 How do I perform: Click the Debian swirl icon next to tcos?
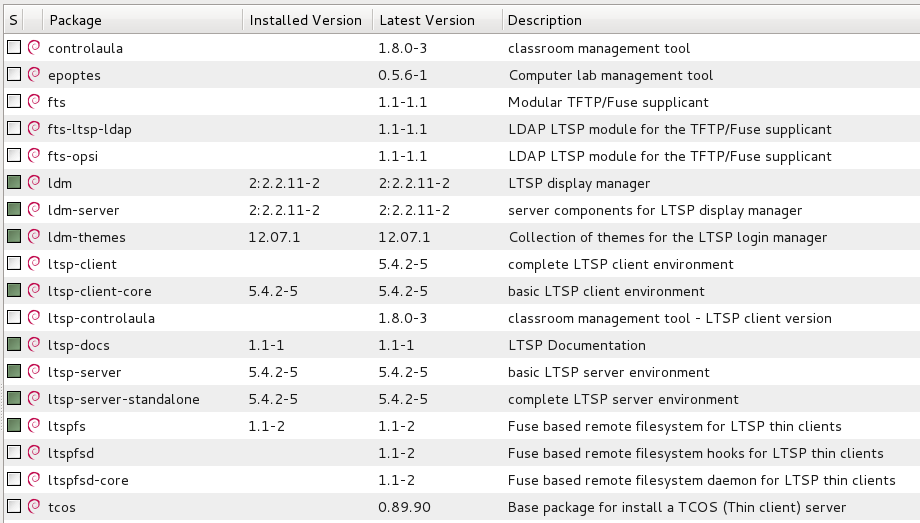(x=34, y=507)
